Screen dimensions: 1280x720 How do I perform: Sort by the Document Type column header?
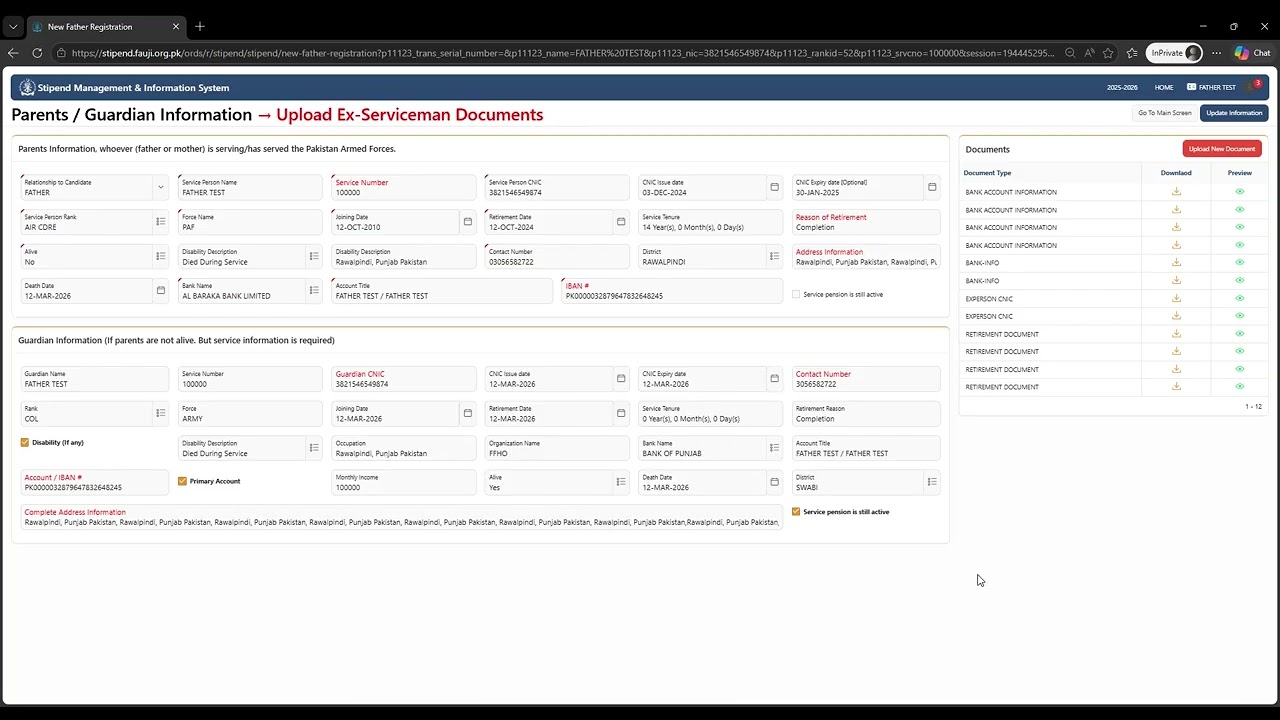988,173
